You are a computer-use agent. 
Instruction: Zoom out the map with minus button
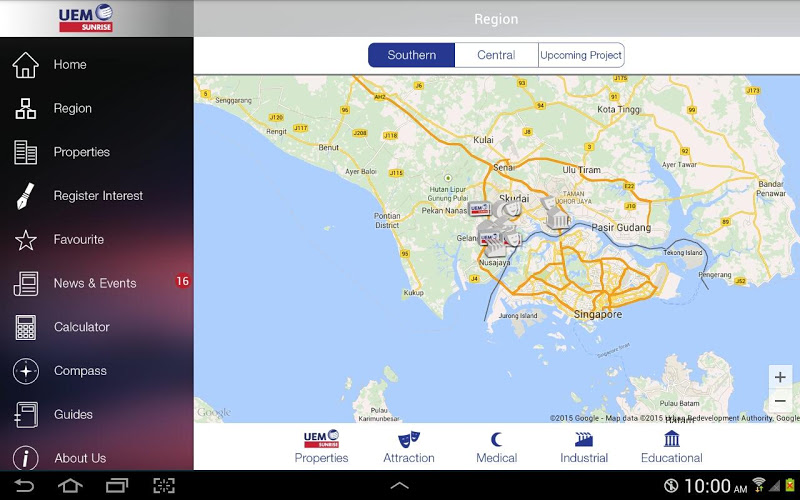780,401
